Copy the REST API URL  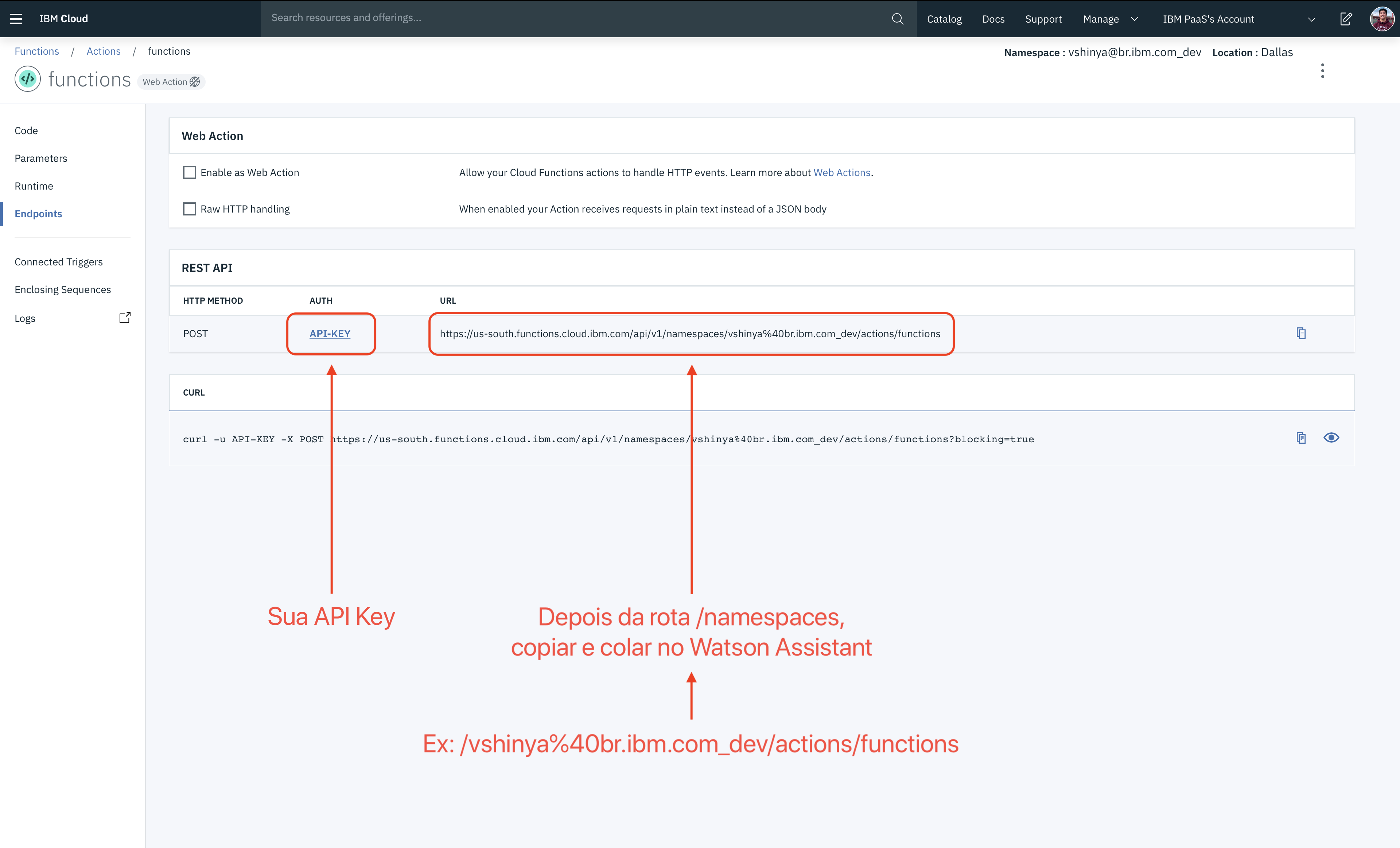pyautogui.click(x=1301, y=334)
